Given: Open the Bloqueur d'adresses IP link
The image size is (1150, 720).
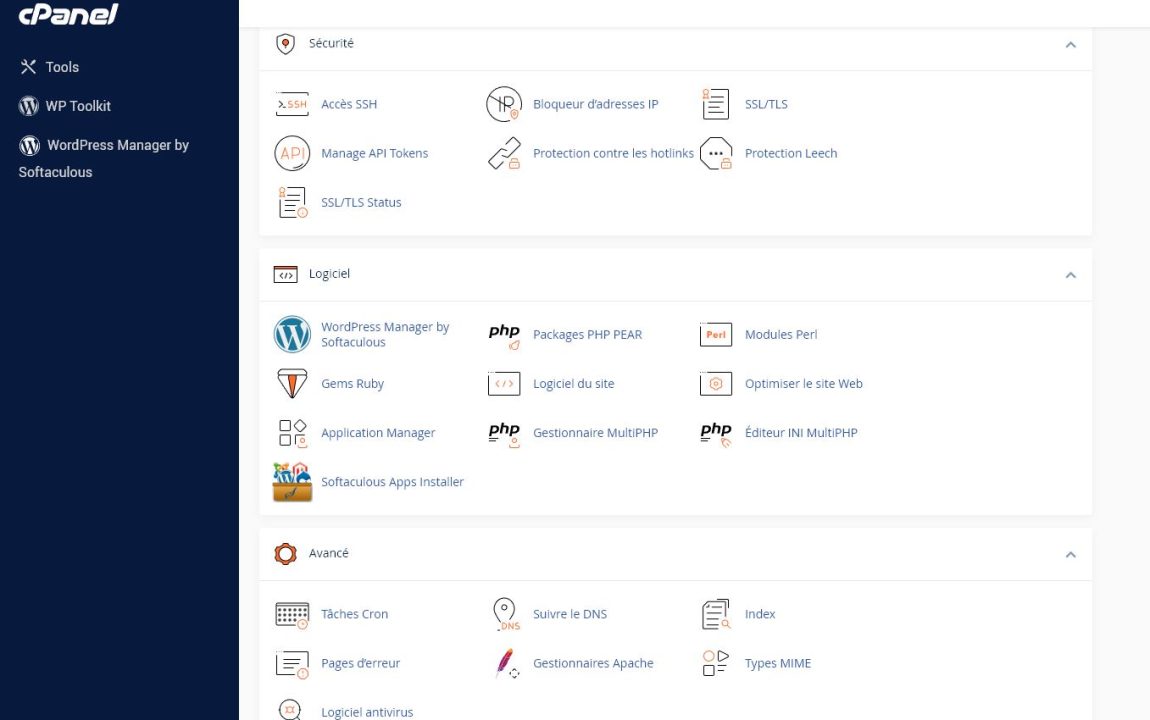Looking at the screenshot, I should coord(596,104).
